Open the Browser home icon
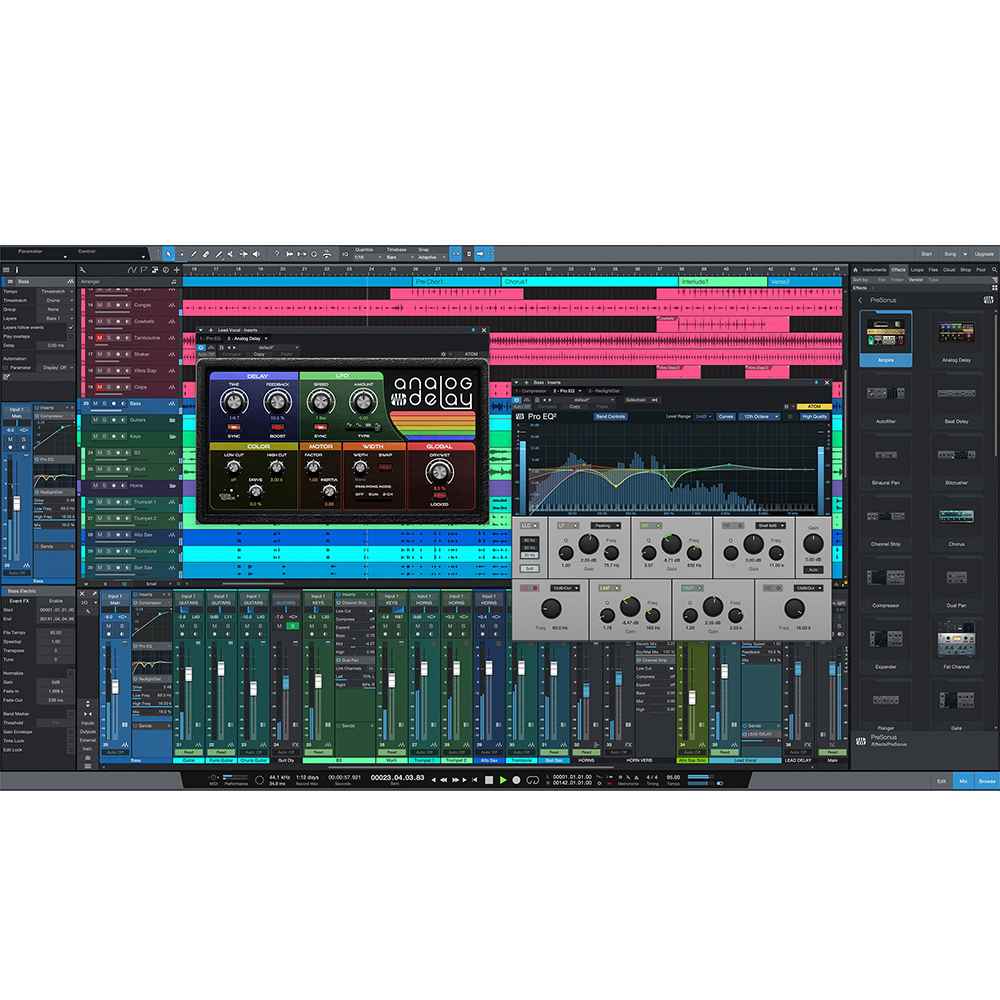1000x1000 pixels. (x=856, y=270)
